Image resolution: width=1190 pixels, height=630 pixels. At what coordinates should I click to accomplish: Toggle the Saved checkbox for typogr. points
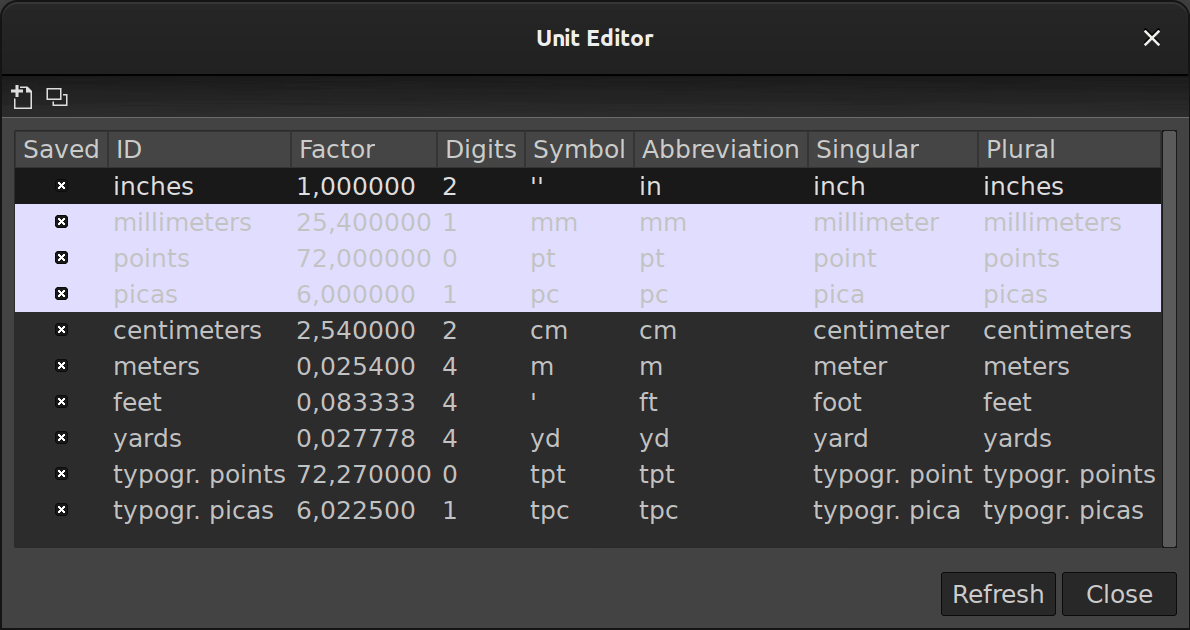coord(61,474)
